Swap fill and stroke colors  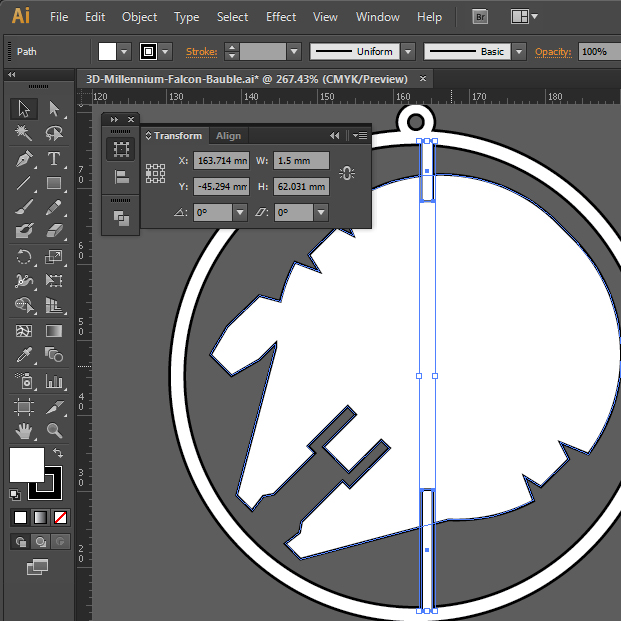pos(58,452)
